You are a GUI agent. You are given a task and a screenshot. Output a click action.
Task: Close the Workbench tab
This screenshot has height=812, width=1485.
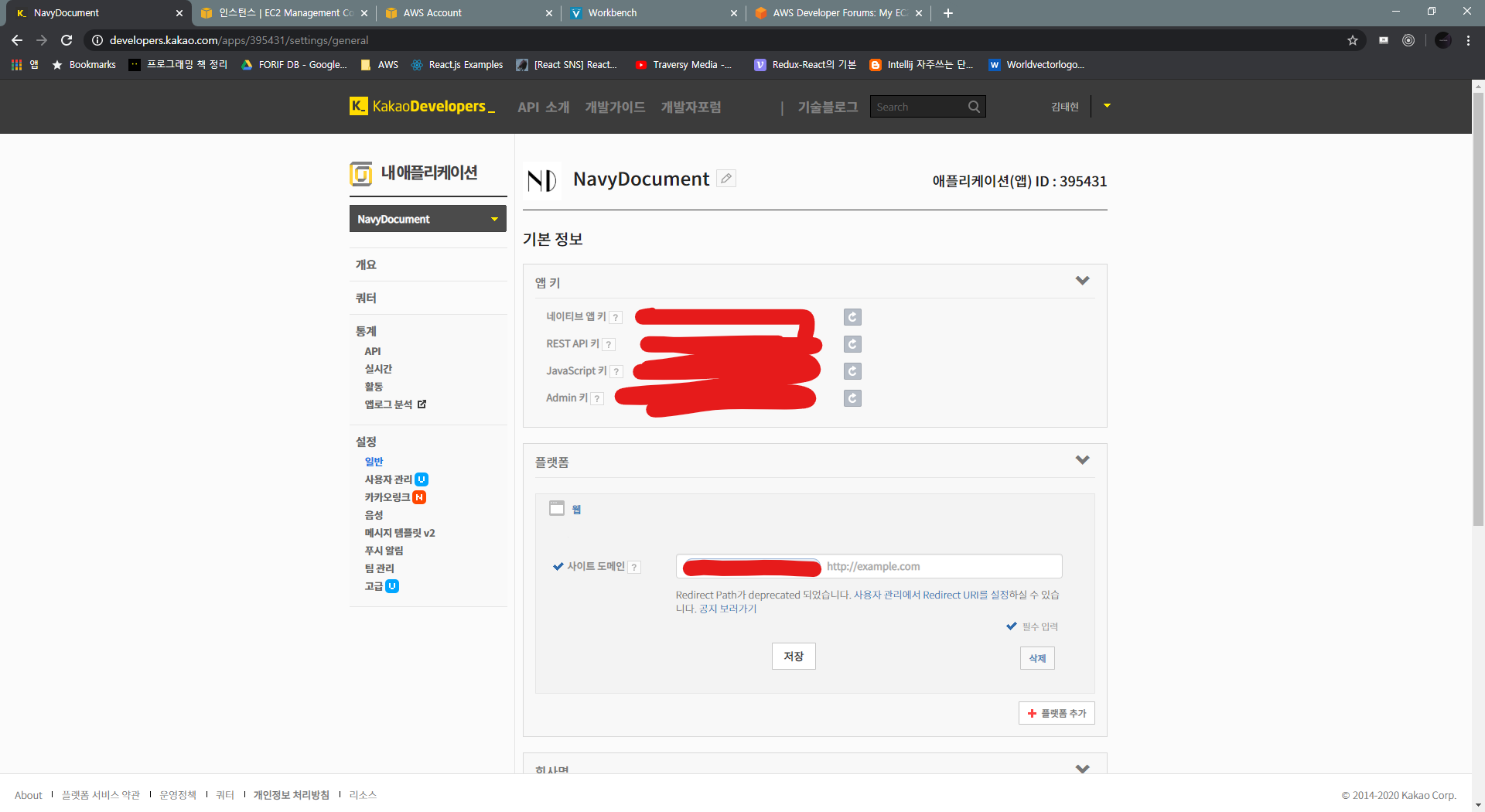[734, 13]
